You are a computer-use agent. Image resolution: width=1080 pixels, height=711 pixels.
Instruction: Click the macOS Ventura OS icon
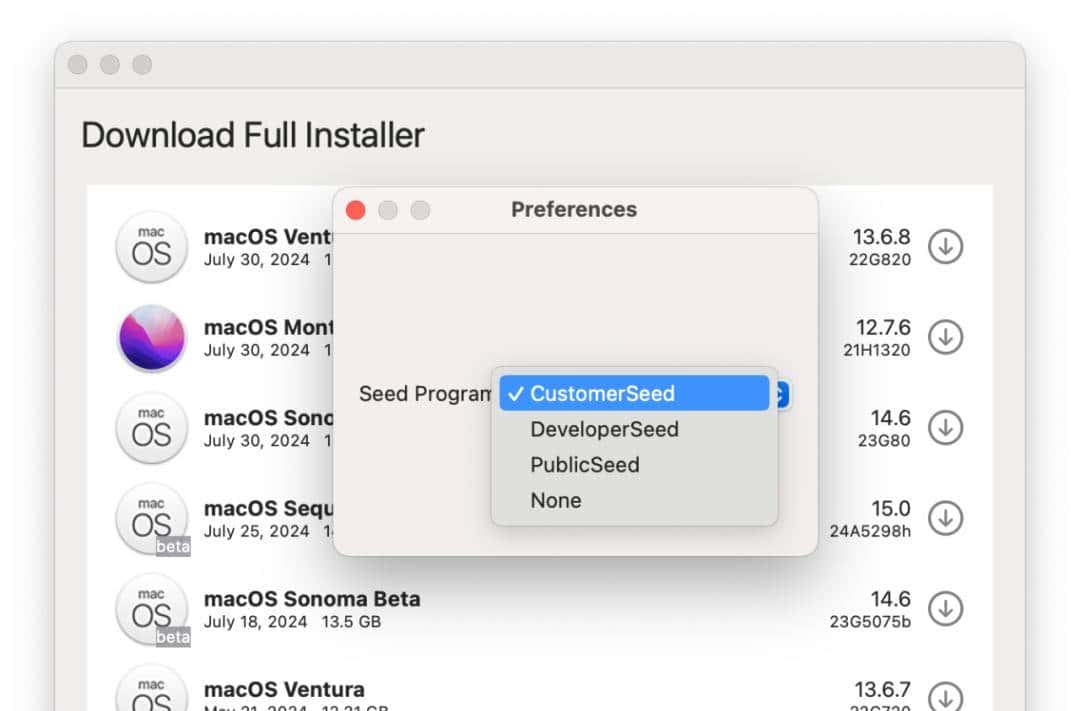[x=151, y=246]
